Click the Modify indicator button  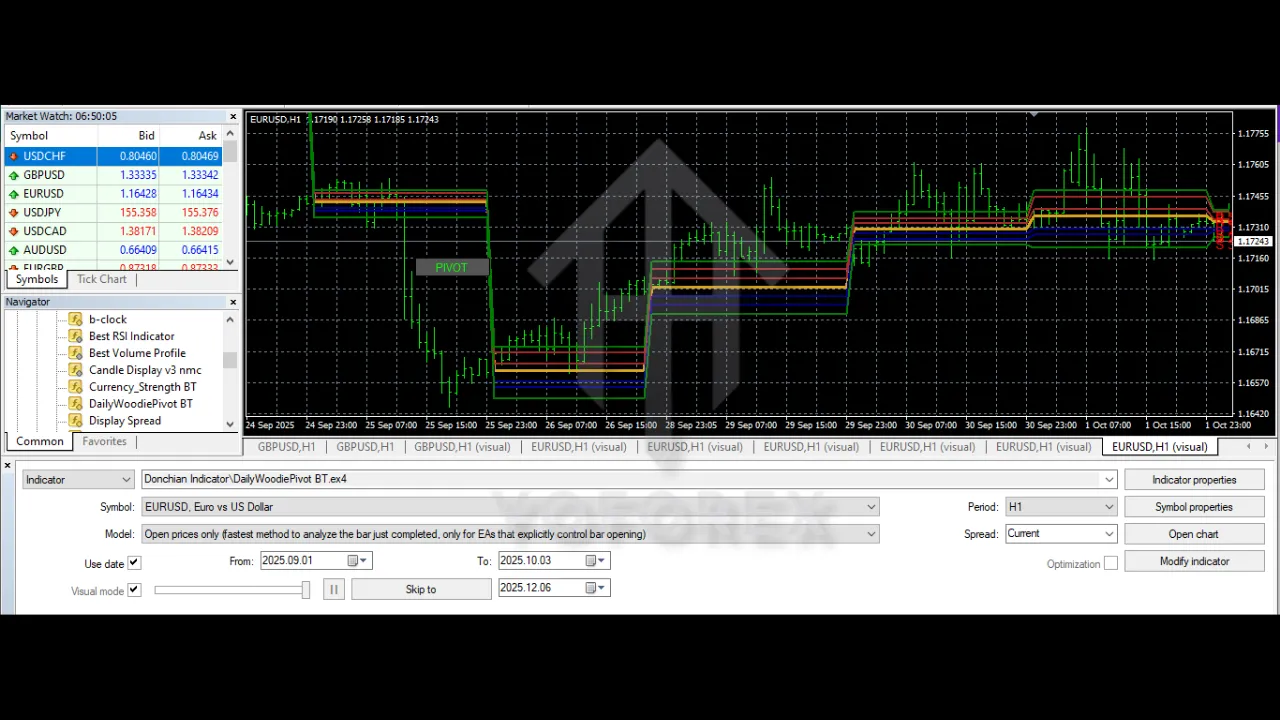coord(1194,561)
